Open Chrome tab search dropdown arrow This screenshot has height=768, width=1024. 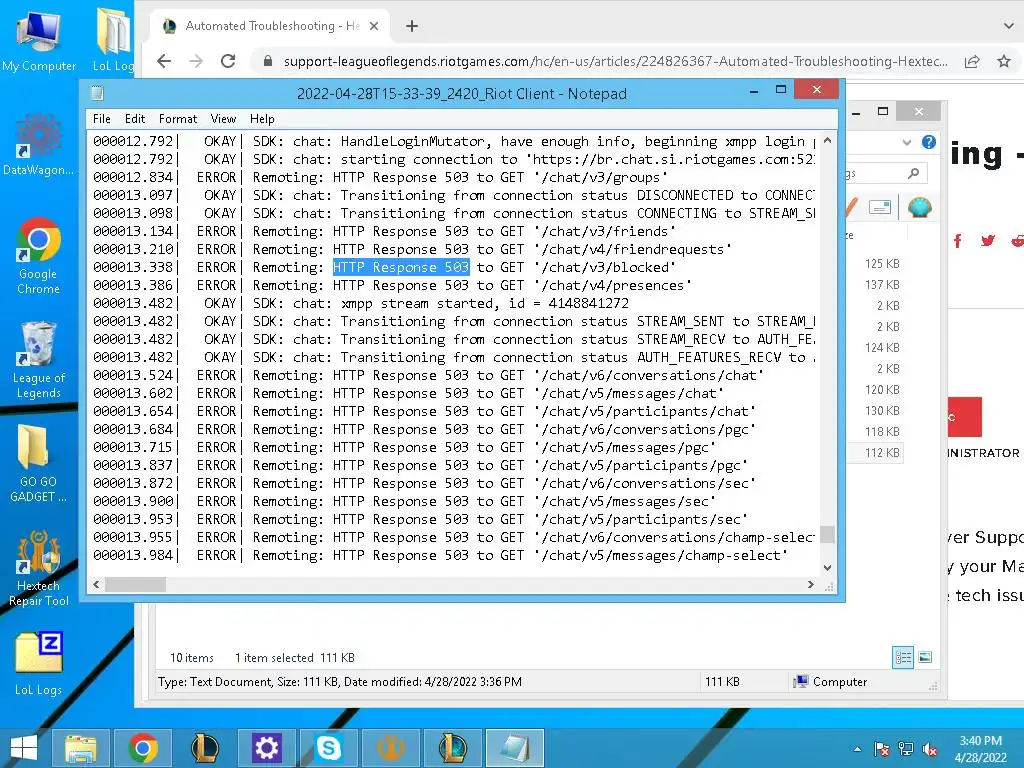point(1008,26)
